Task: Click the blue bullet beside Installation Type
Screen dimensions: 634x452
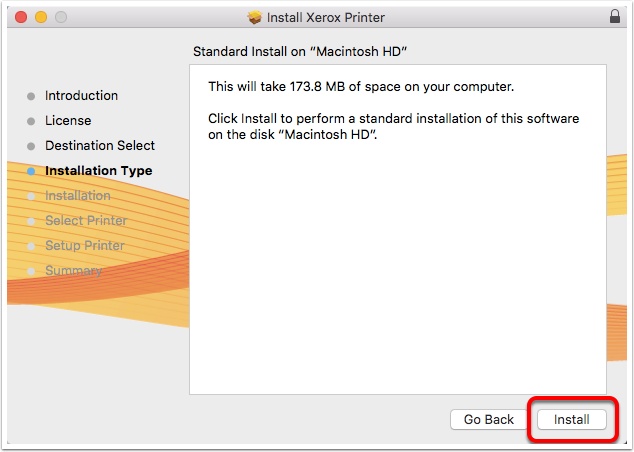Action: pos(31,171)
